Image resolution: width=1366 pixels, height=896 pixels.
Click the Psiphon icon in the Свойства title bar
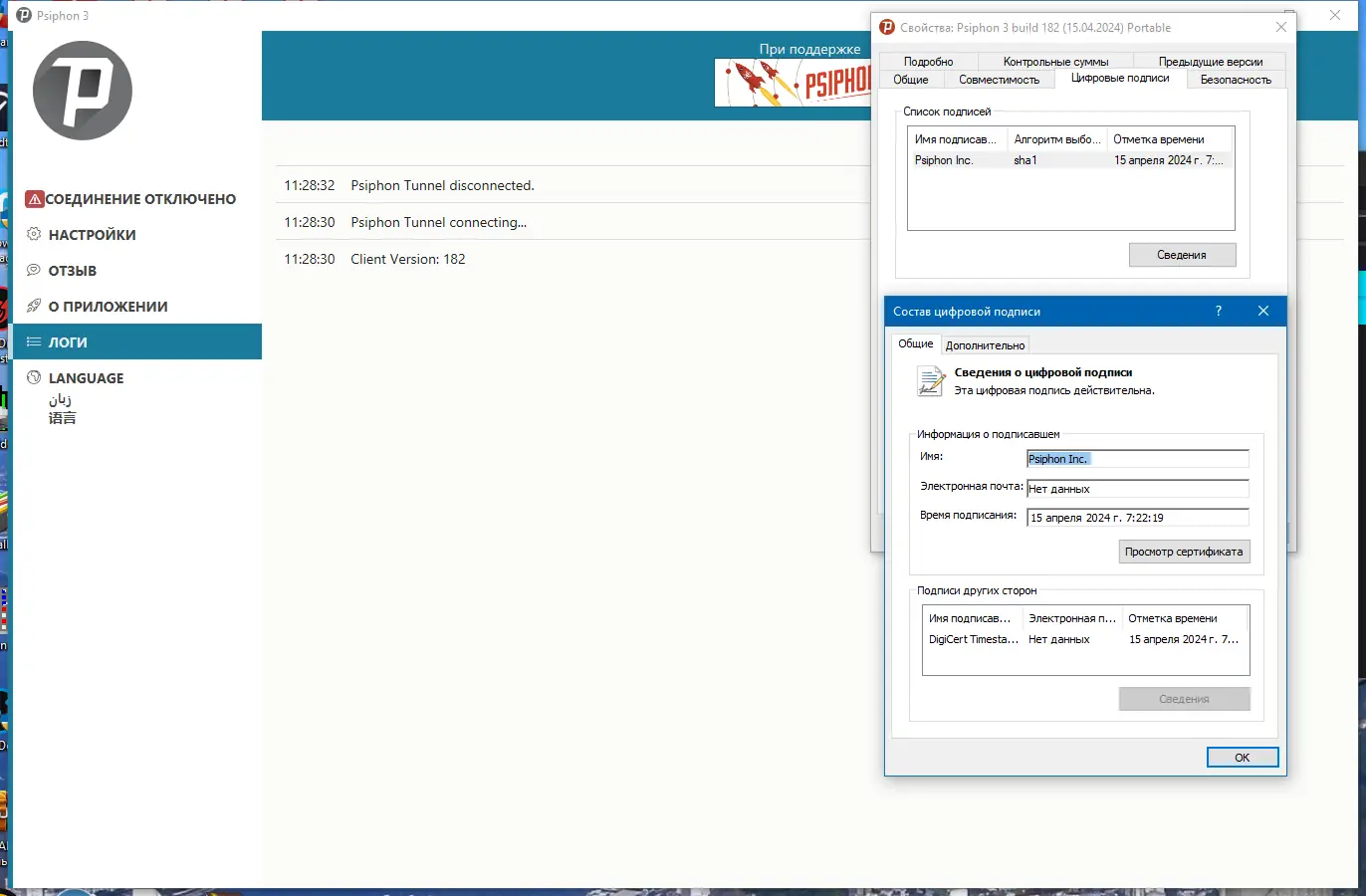click(887, 27)
